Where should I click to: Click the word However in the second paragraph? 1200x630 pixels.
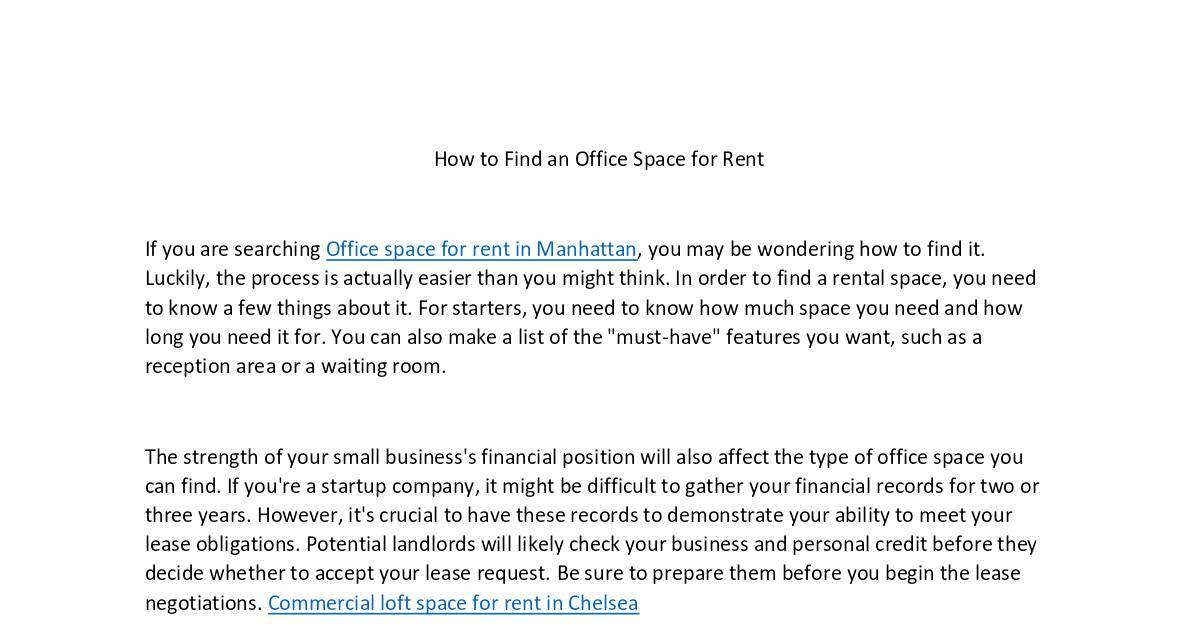(x=298, y=515)
